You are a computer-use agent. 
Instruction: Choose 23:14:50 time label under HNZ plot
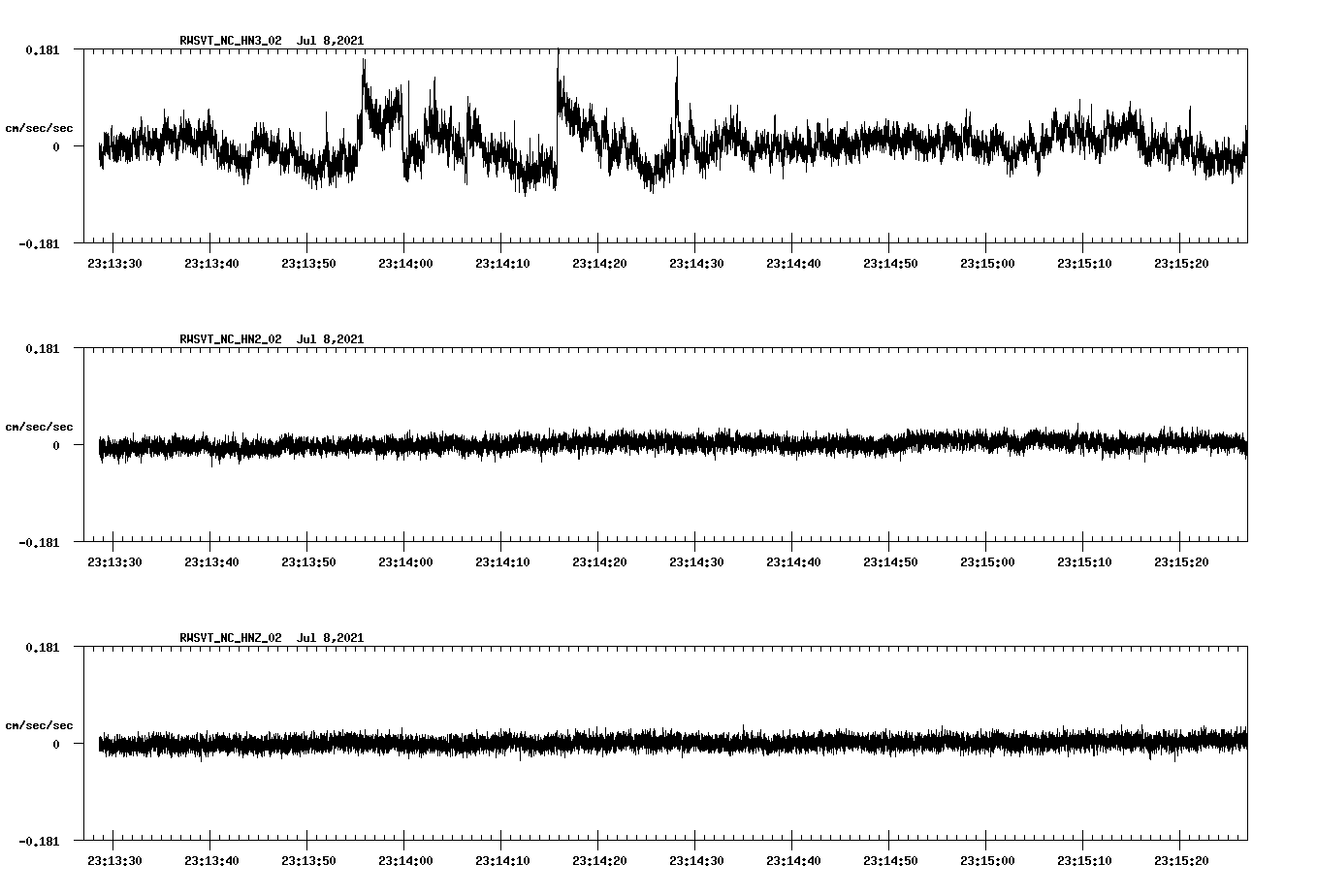tap(890, 861)
